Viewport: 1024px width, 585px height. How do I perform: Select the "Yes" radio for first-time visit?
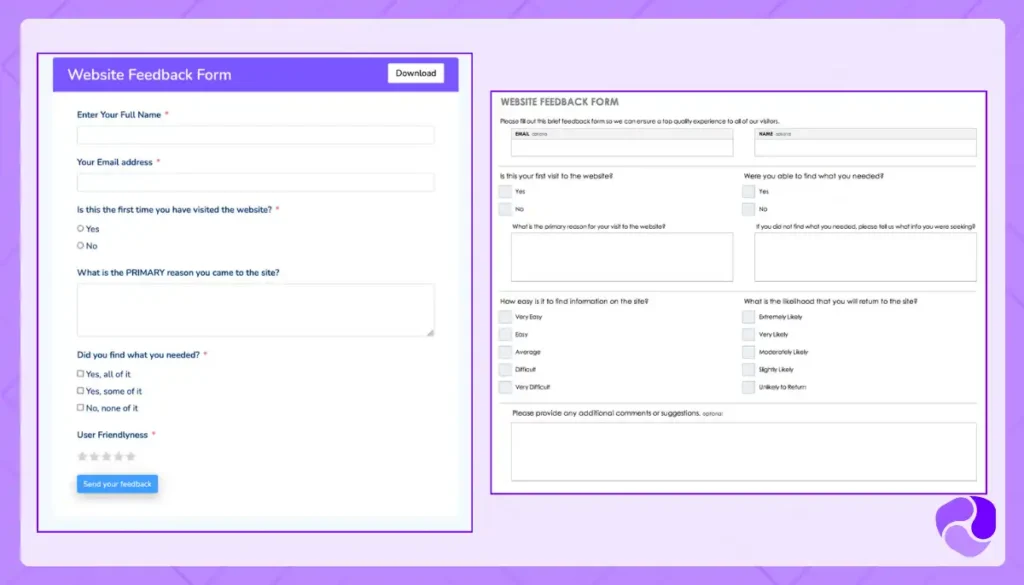[x=81, y=228]
